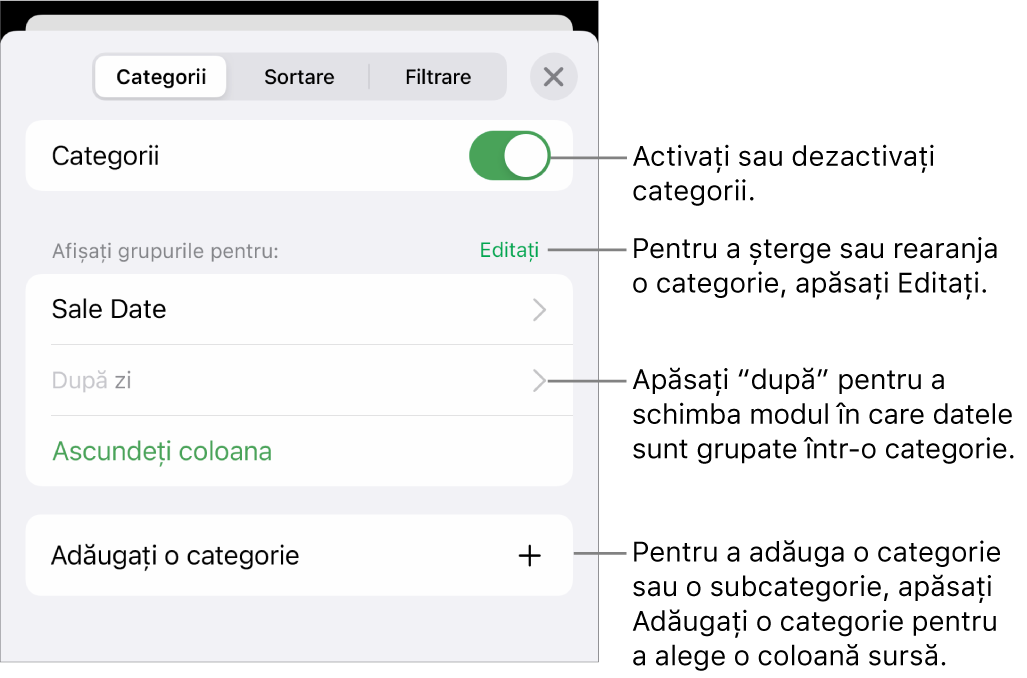1027x678 pixels.
Task: Switch to the Sortare tab
Action: click(297, 76)
